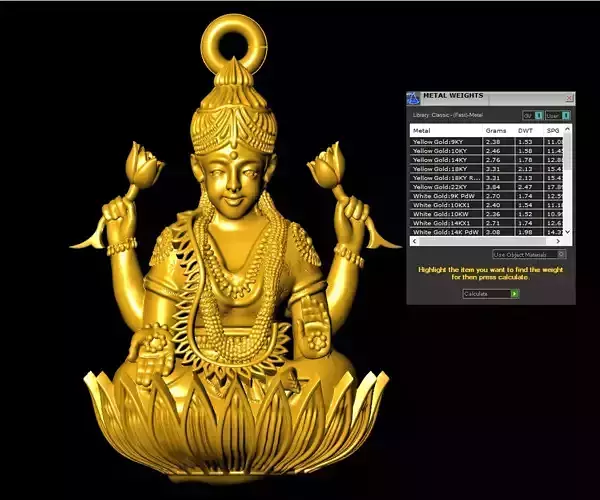This screenshot has width=600, height=500.
Task: Select the Yellow Gold:14KY row
Action: click(486, 160)
